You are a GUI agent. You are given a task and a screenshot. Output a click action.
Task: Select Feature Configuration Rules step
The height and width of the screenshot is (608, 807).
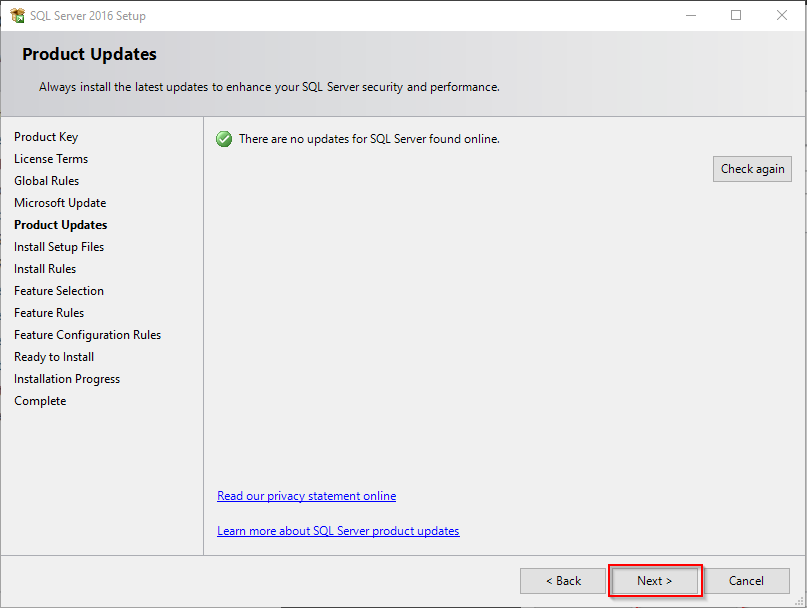[87, 335]
